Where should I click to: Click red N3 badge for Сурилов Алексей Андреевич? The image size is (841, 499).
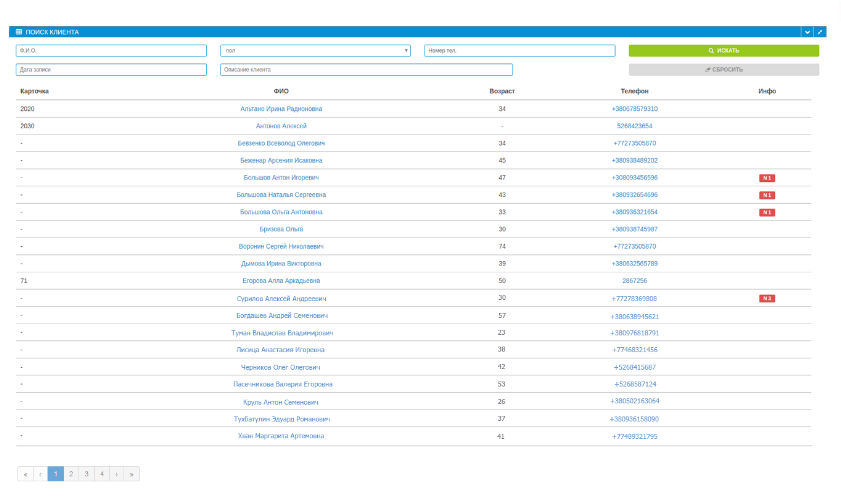pyautogui.click(x=767, y=298)
